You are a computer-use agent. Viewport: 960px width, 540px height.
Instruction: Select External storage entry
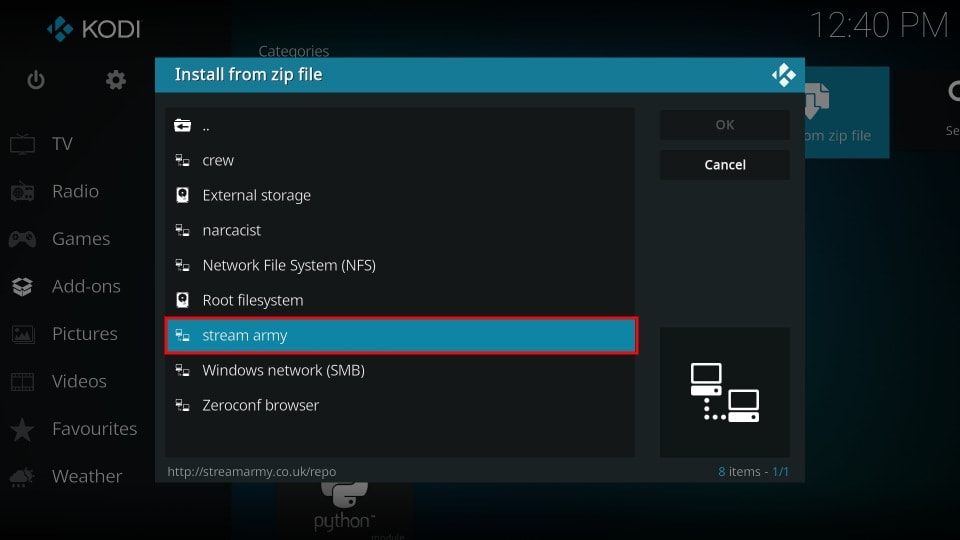pos(400,195)
